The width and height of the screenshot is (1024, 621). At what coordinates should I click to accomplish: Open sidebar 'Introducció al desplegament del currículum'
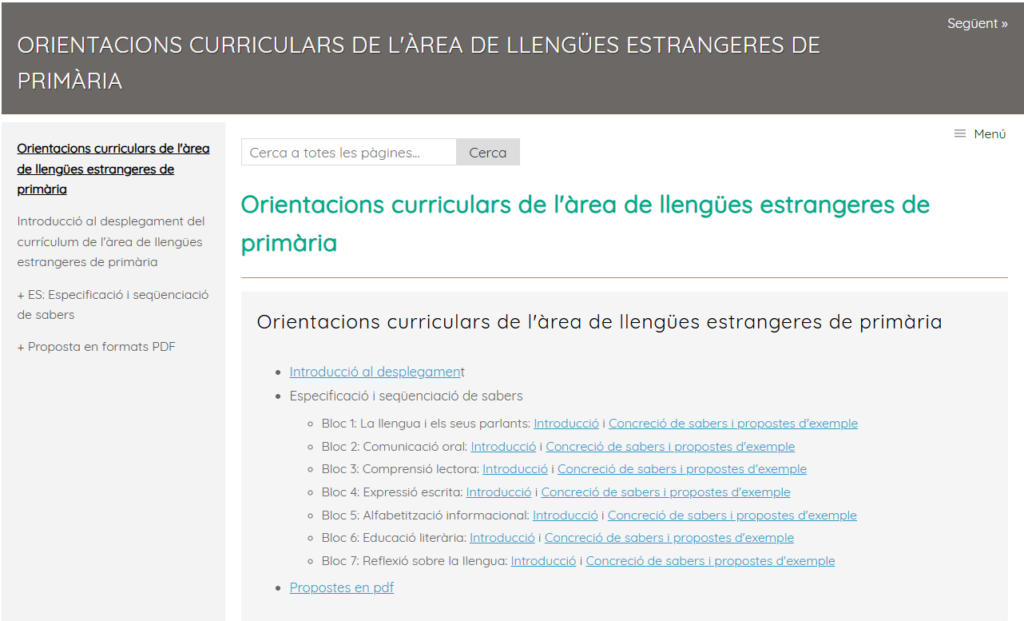pos(110,241)
